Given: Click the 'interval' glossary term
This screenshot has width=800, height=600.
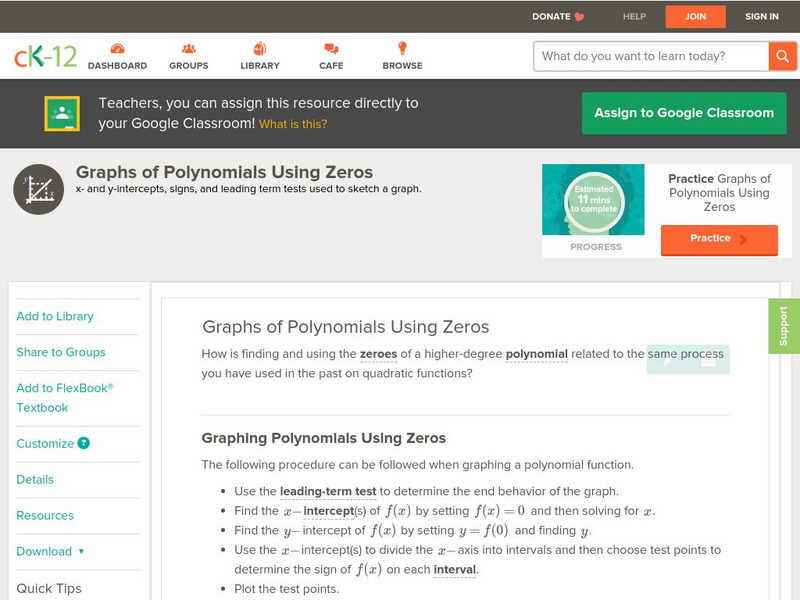Looking at the screenshot, I should pos(455,569).
